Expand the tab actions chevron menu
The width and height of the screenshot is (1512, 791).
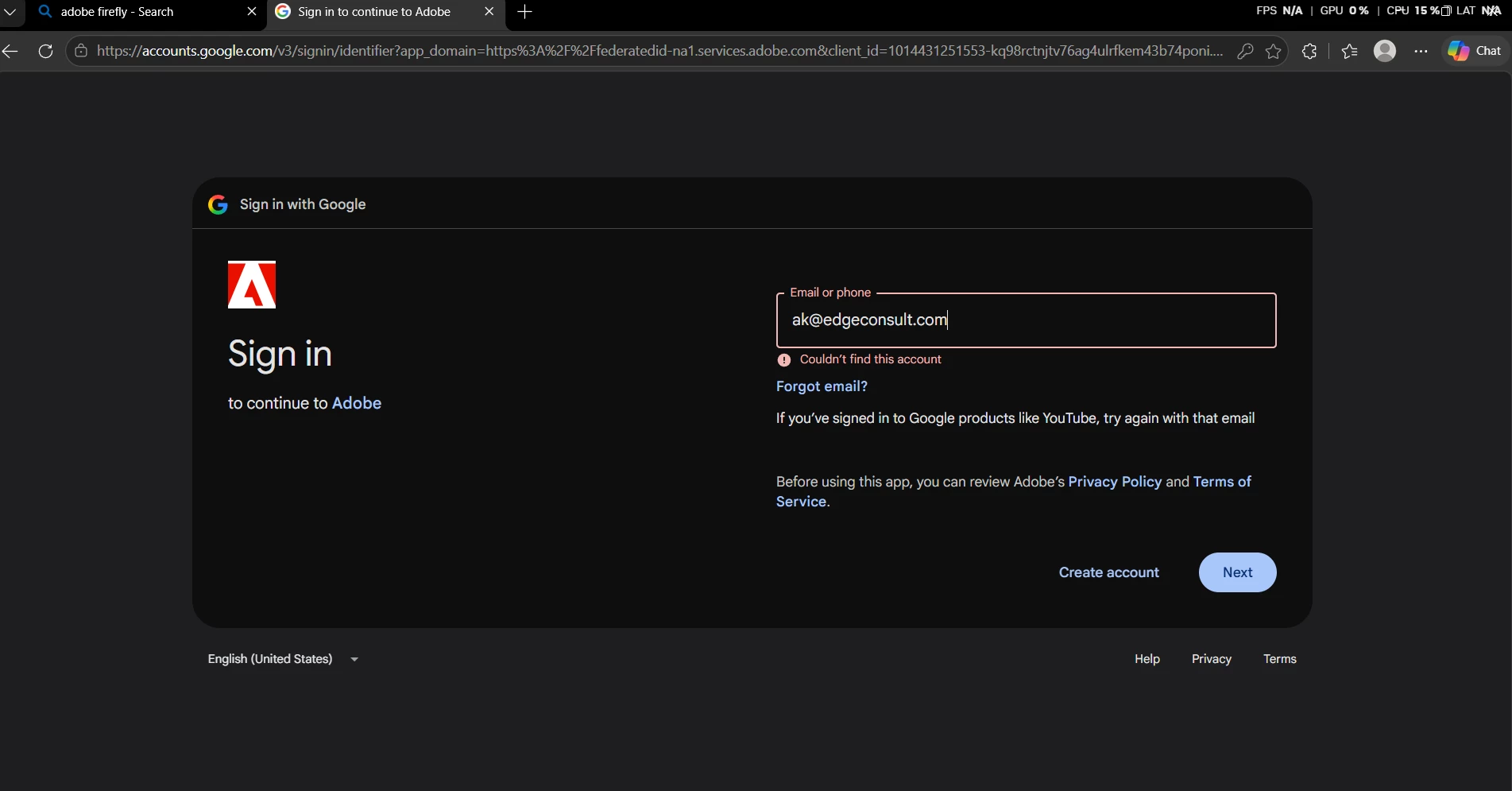[x=10, y=12]
